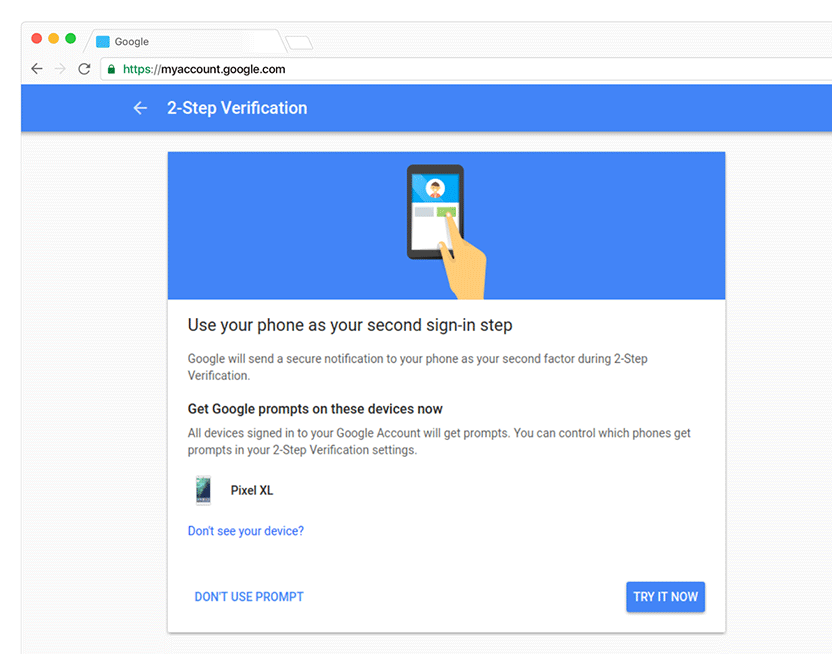Select the Pixel XL phone icon
This screenshot has height=654, width=832.
pyautogui.click(x=204, y=490)
